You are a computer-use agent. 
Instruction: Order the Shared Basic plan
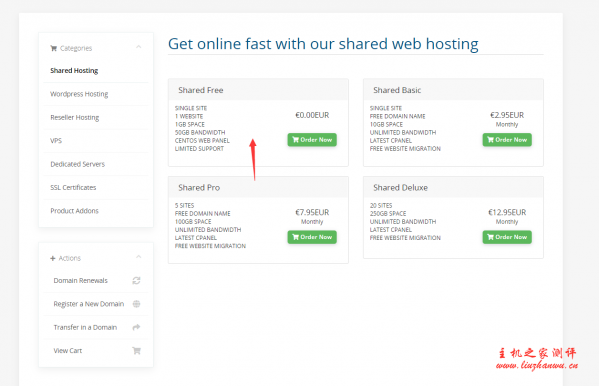click(x=507, y=139)
